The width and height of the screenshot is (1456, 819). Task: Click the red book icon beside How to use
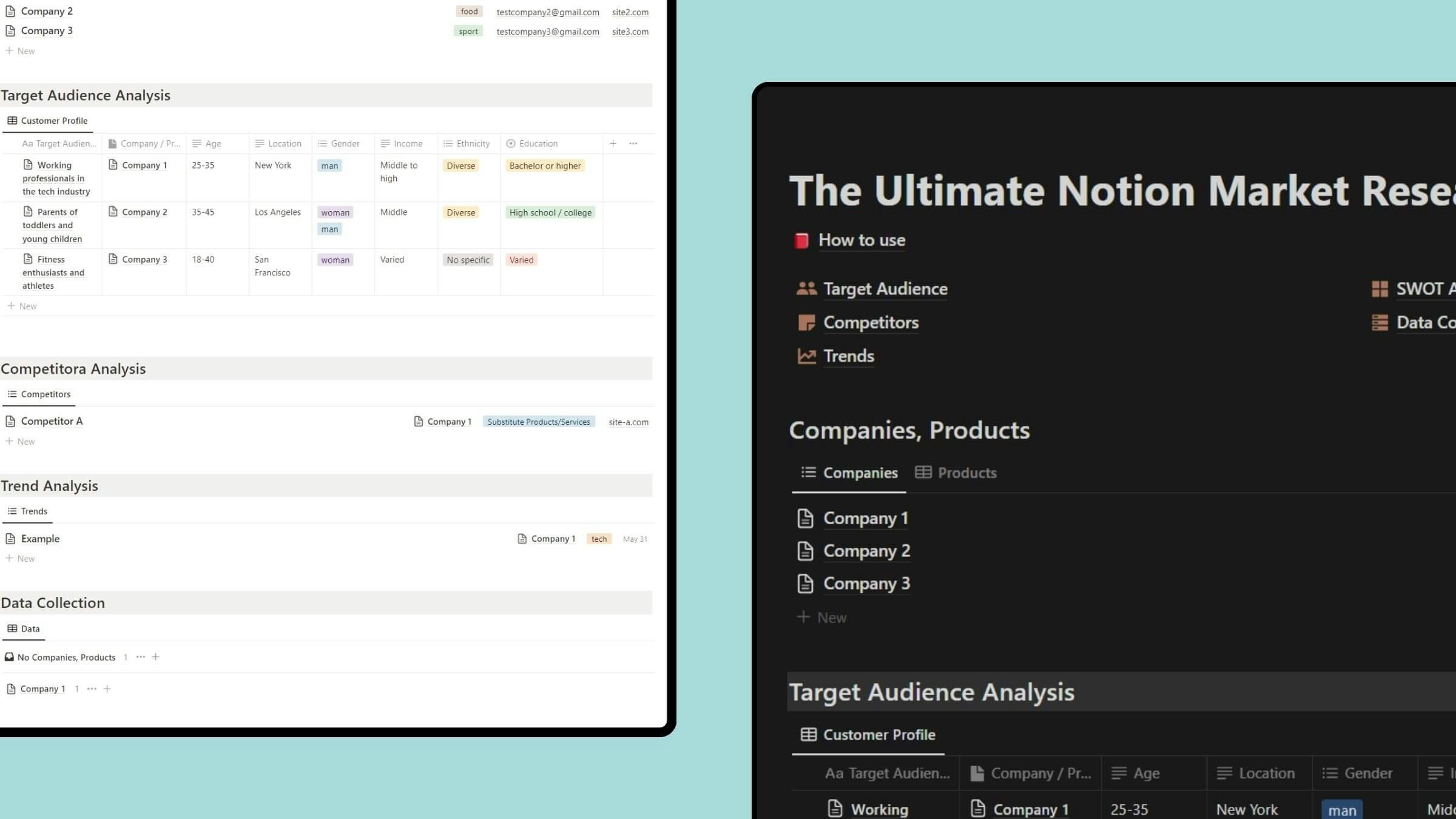pyautogui.click(x=801, y=241)
